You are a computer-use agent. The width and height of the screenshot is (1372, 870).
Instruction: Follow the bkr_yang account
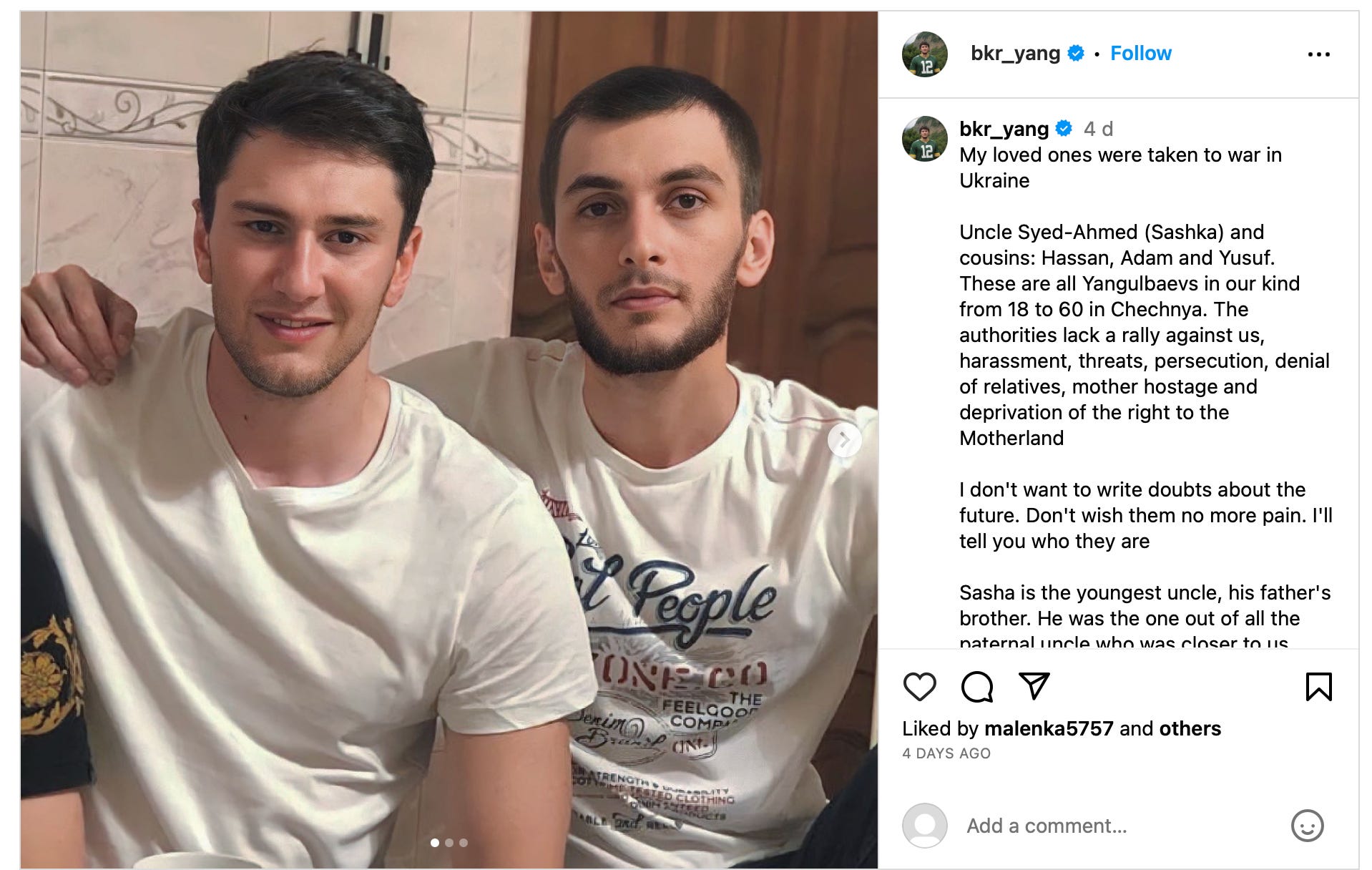pos(1140,53)
